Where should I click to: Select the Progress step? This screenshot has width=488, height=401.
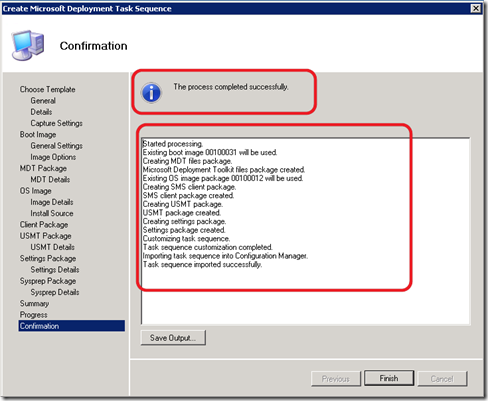(33, 315)
